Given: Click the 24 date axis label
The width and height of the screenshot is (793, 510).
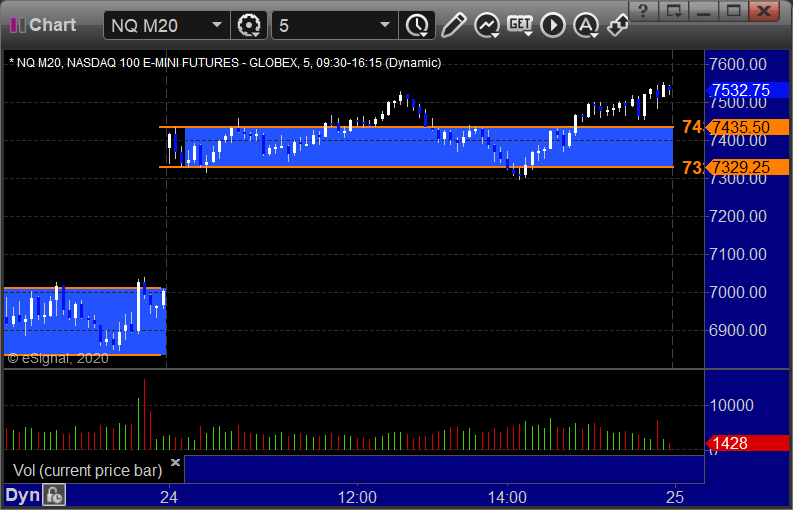Looking at the screenshot, I should (x=168, y=497).
